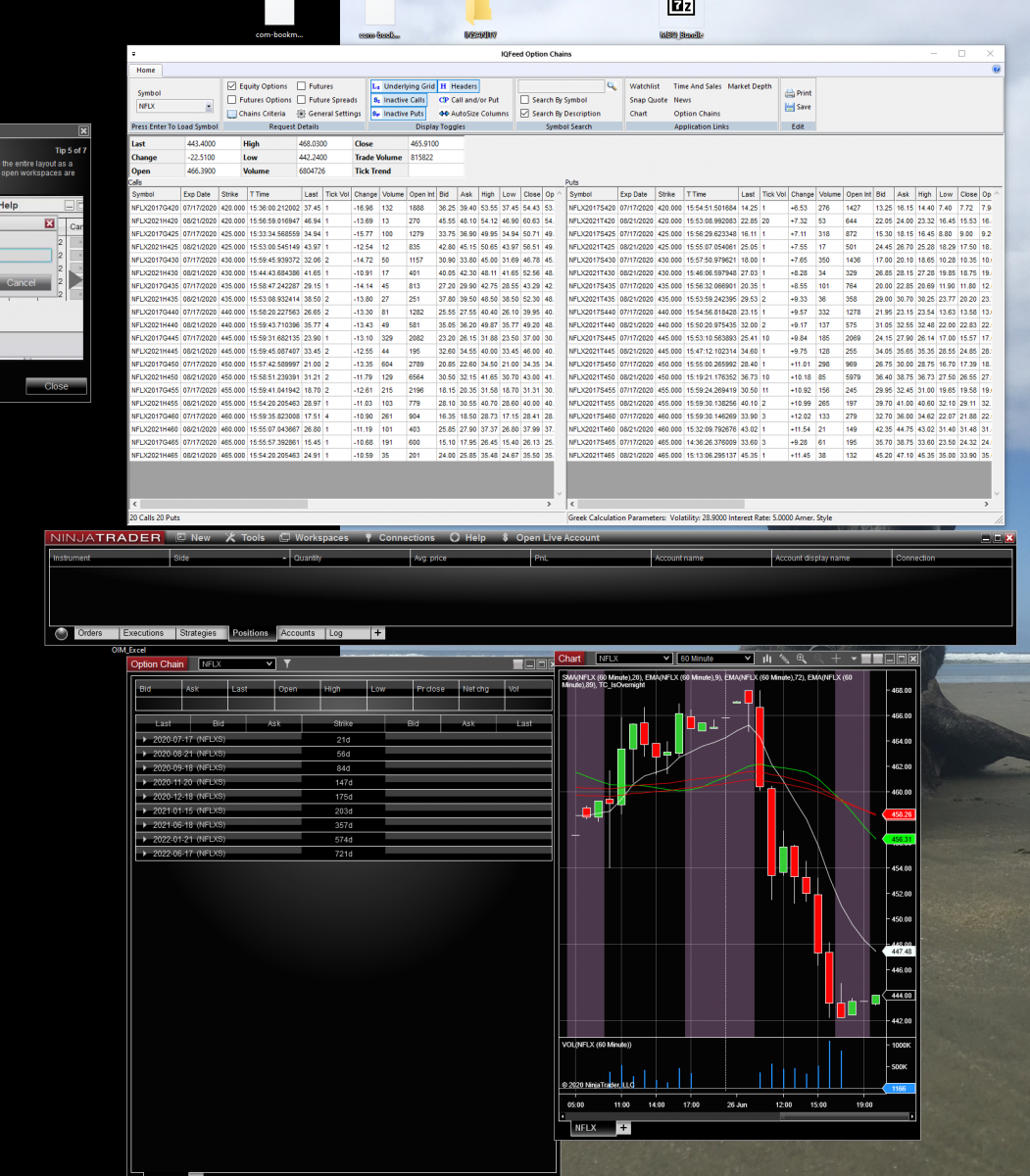Screen dimensions: 1030x1176
Task: Click IQFeed symbol search input field
Action: pyautogui.click(x=562, y=86)
